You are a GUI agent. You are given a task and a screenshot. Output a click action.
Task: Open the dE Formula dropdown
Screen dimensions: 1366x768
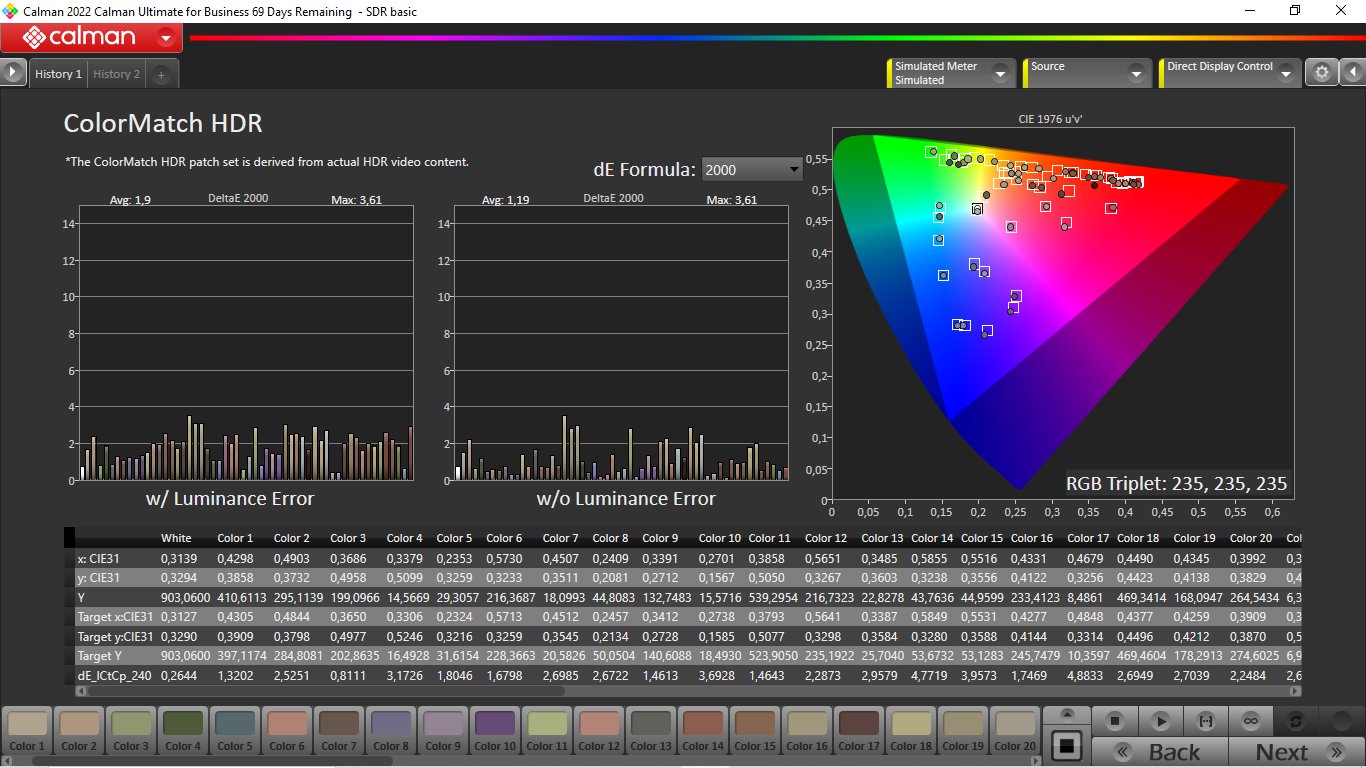click(x=751, y=170)
